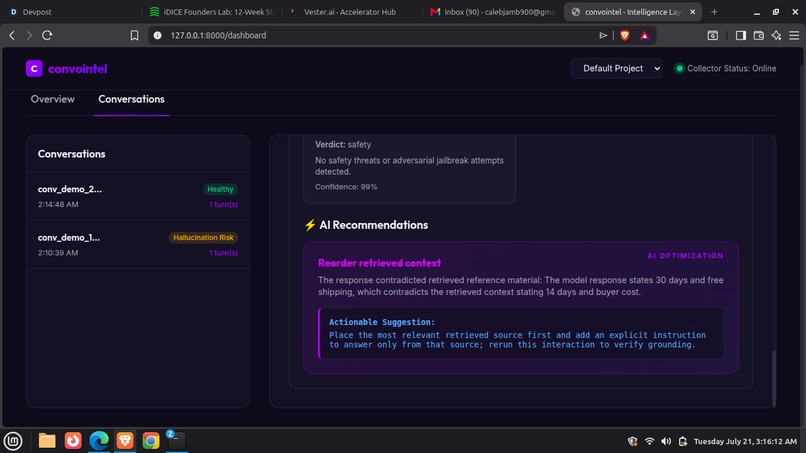Open conversation conv_demo_1

138,245
